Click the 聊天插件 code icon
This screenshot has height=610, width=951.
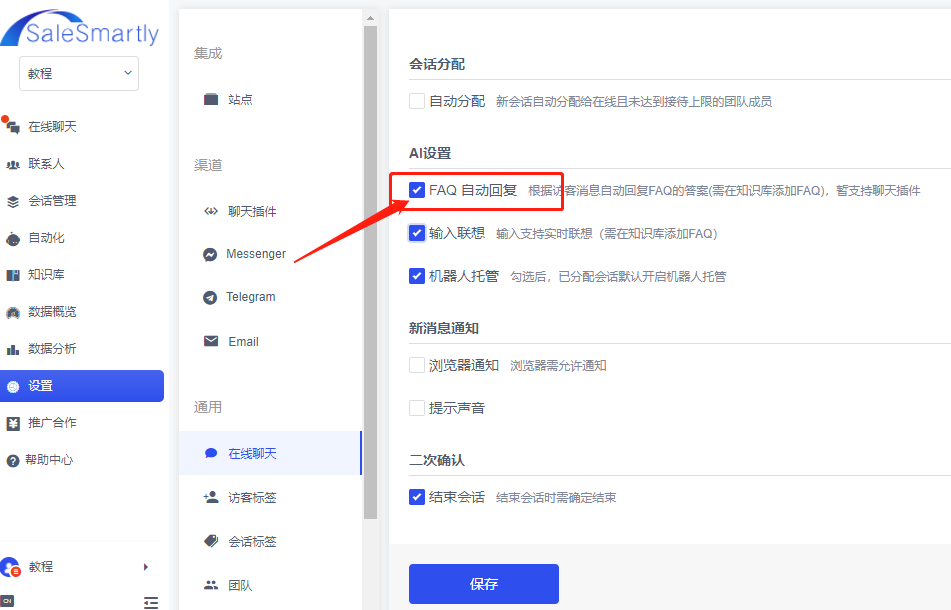(x=210, y=211)
